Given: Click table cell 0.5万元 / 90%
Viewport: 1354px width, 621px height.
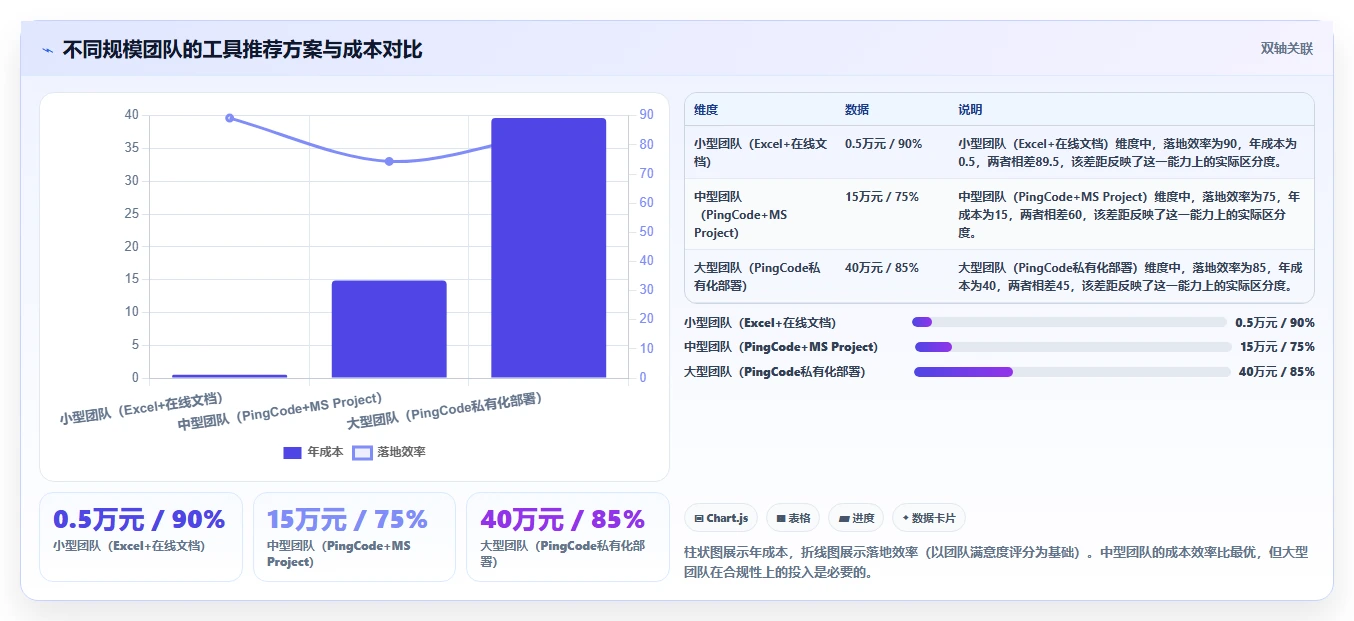Looking at the screenshot, I should [x=884, y=143].
